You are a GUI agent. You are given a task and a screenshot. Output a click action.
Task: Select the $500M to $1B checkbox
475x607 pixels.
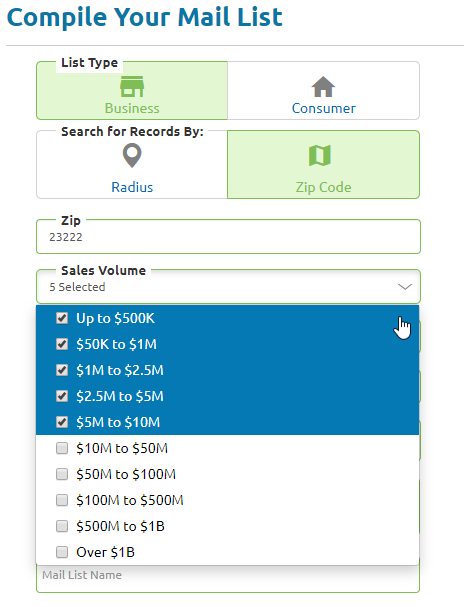coord(62,526)
